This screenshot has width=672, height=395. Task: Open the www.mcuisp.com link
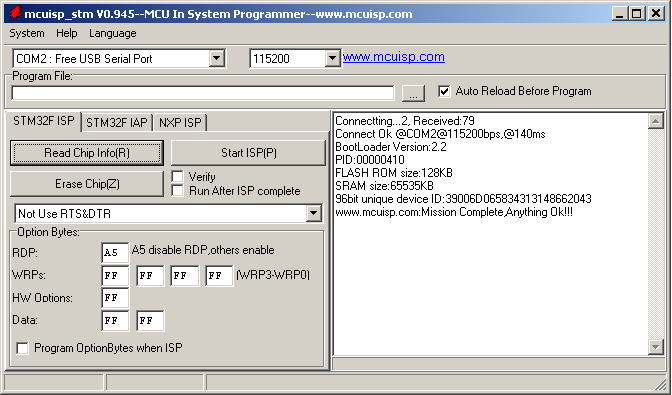(x=394, y=57)
